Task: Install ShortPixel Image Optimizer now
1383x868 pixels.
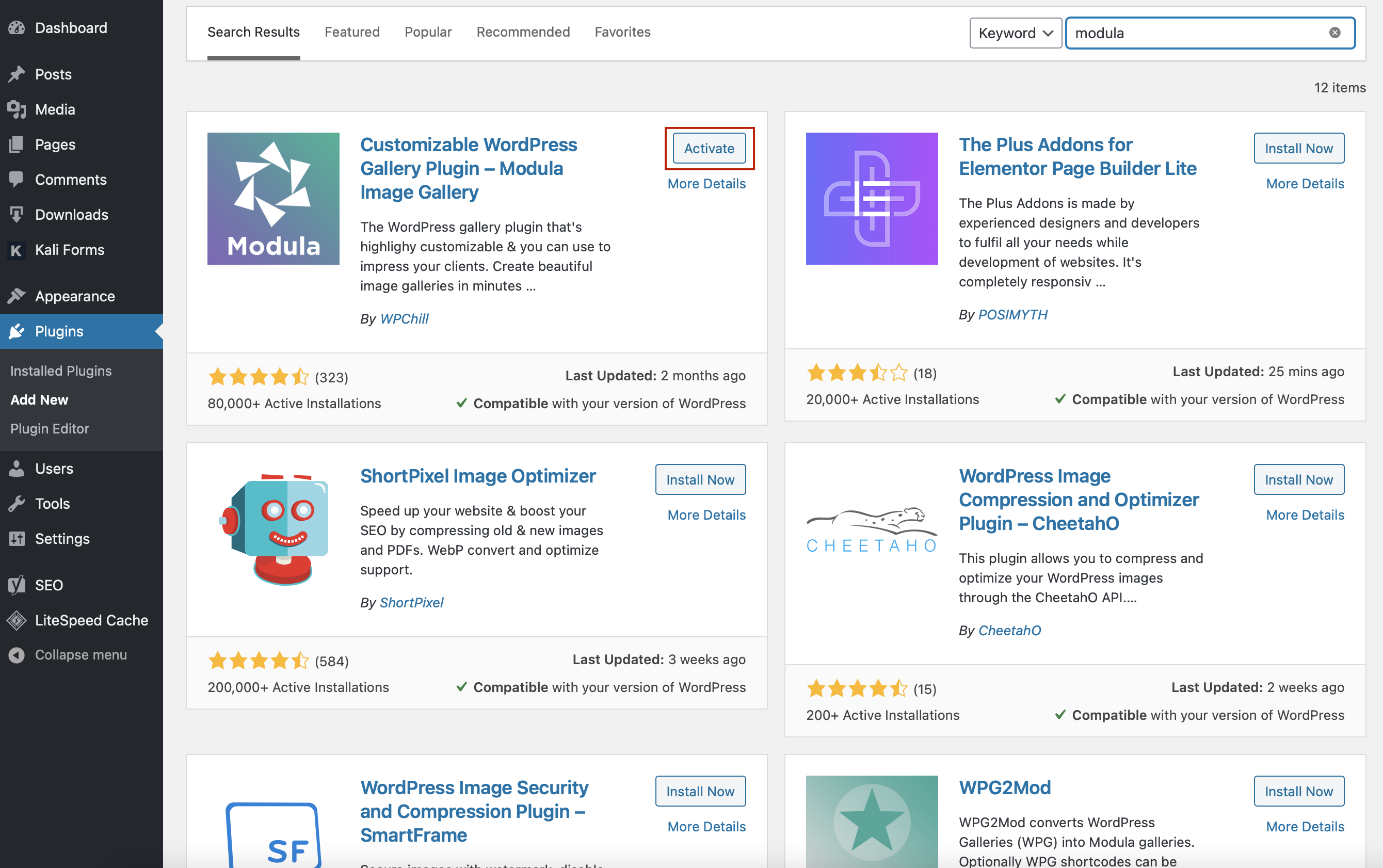Action: [700, 479]
